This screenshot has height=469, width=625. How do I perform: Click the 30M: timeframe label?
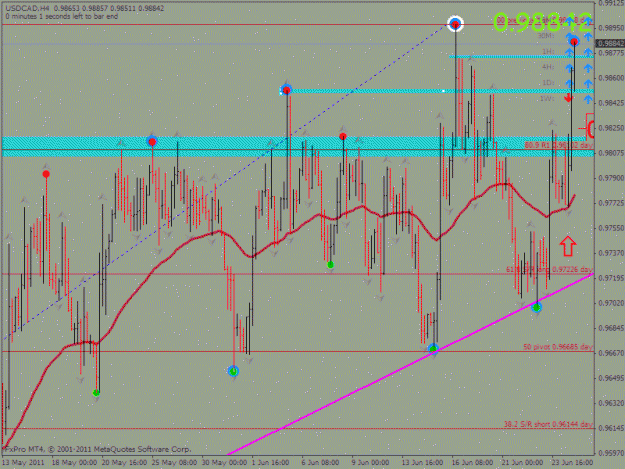(546, 36)
